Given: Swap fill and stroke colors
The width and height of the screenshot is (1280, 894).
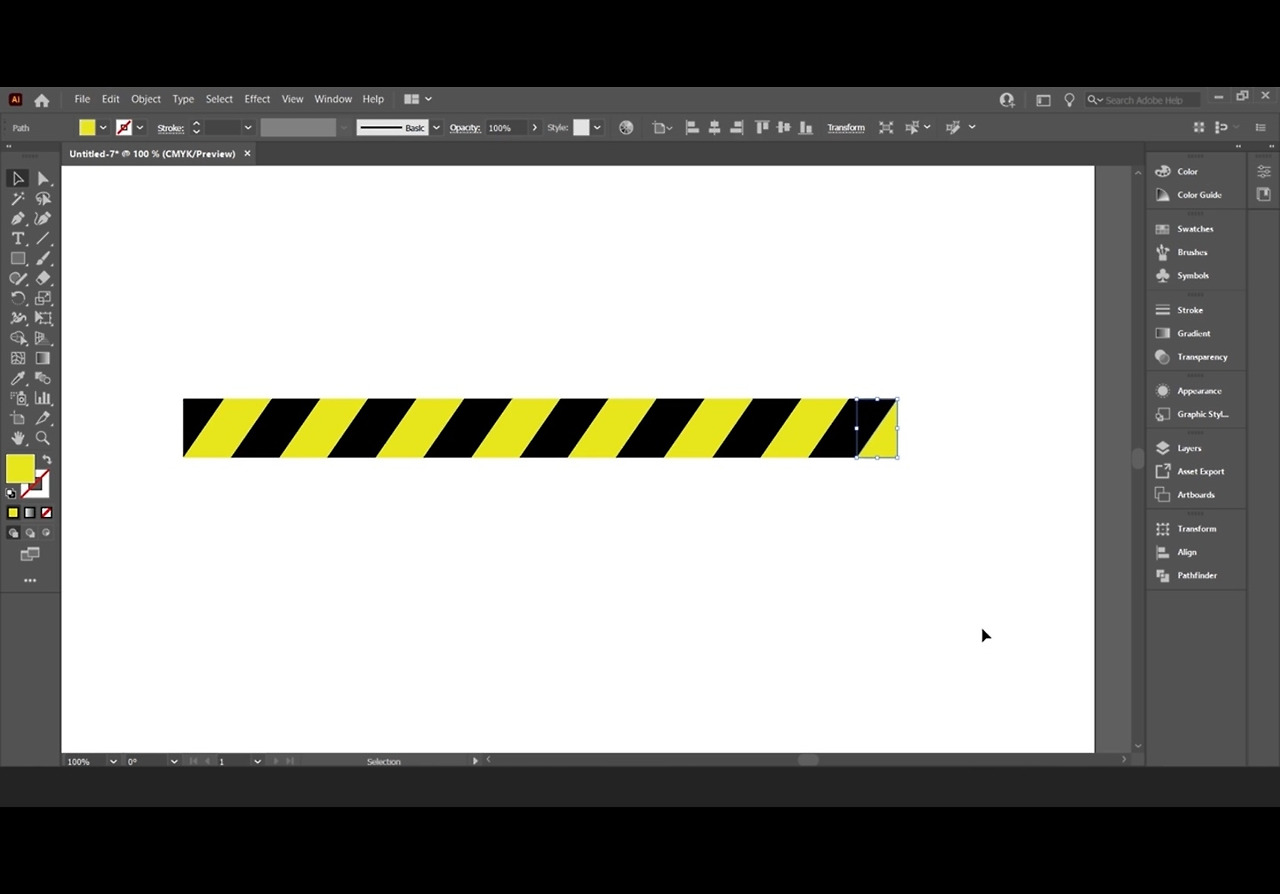Looking at the screenshot, I should click(46, 459).
